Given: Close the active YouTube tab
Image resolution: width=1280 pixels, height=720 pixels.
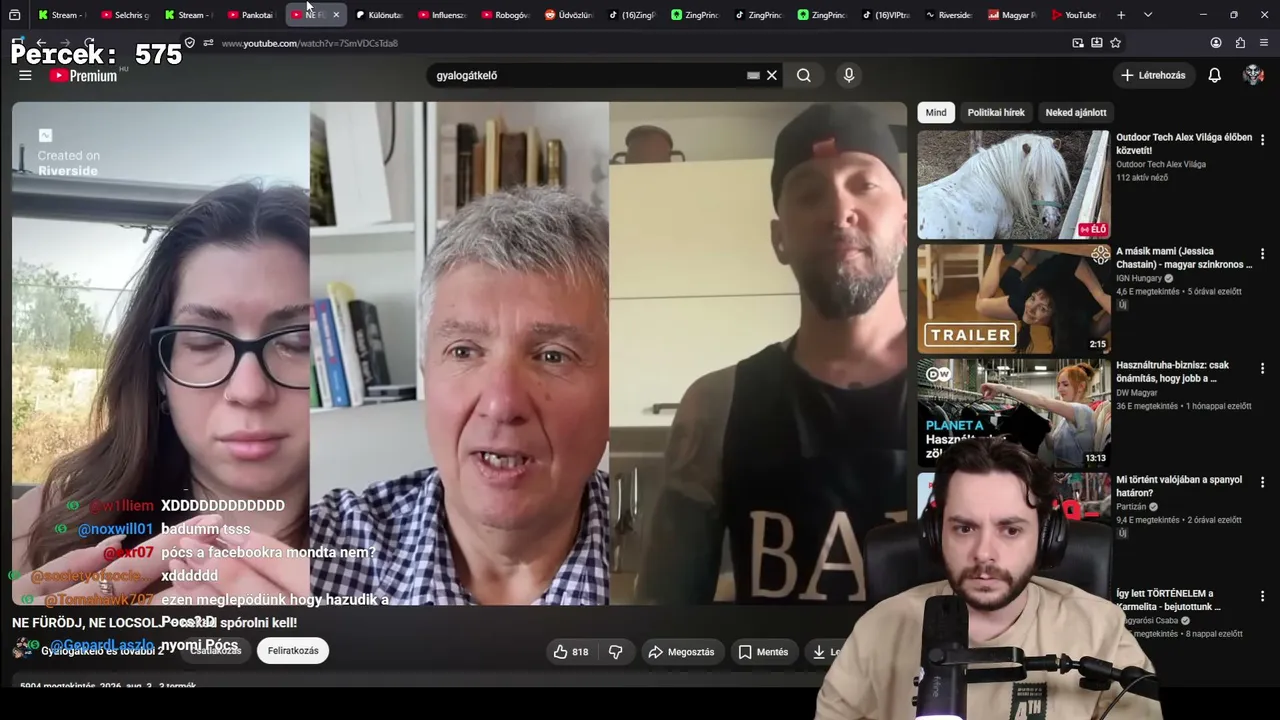Looking at the screenshot, I should click(336, 15).
